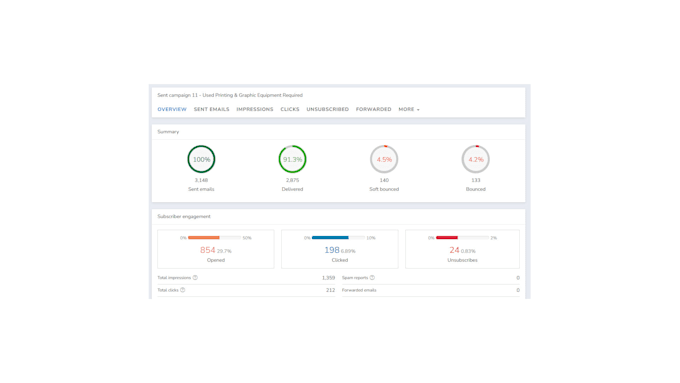Viewport: 680px width, 383px height.
Task: Click the Total impressions help icon
Action: tap(195, 278)
